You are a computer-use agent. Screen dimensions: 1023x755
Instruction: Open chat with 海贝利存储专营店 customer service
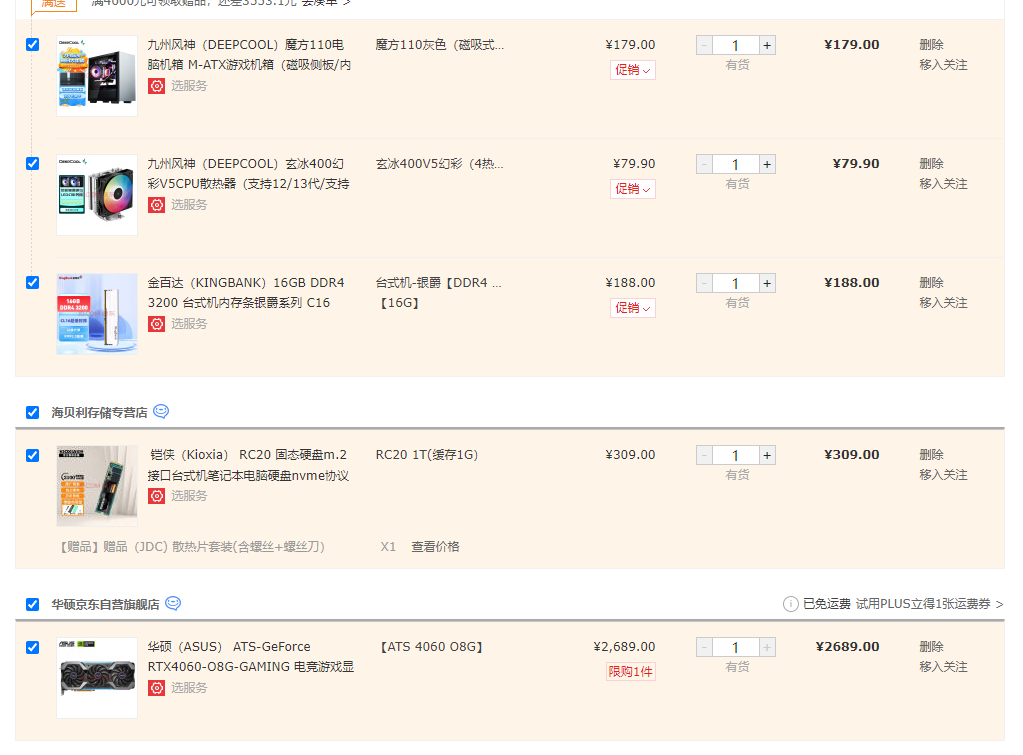click(161, 412)
